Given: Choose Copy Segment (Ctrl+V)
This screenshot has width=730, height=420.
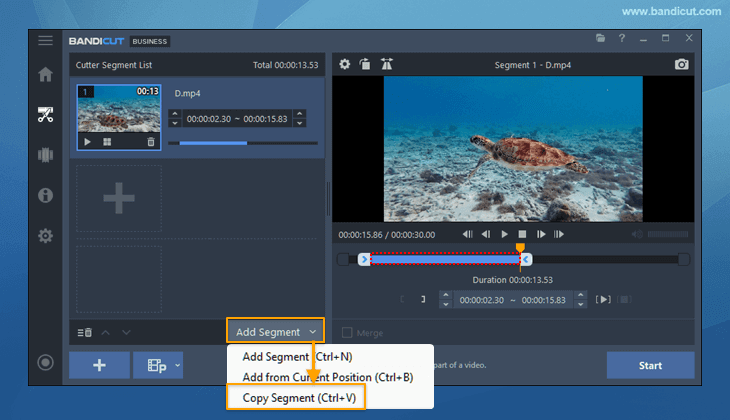Looking at the screenshot, I should coord(299,398).
